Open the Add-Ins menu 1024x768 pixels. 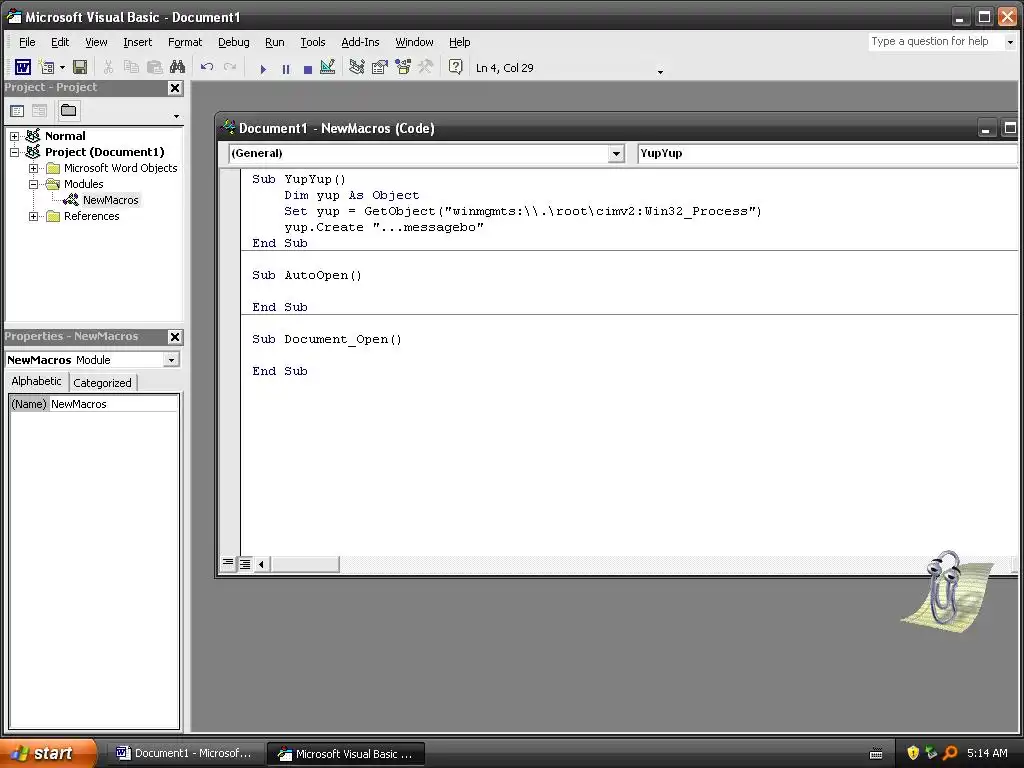click(360, 42)
